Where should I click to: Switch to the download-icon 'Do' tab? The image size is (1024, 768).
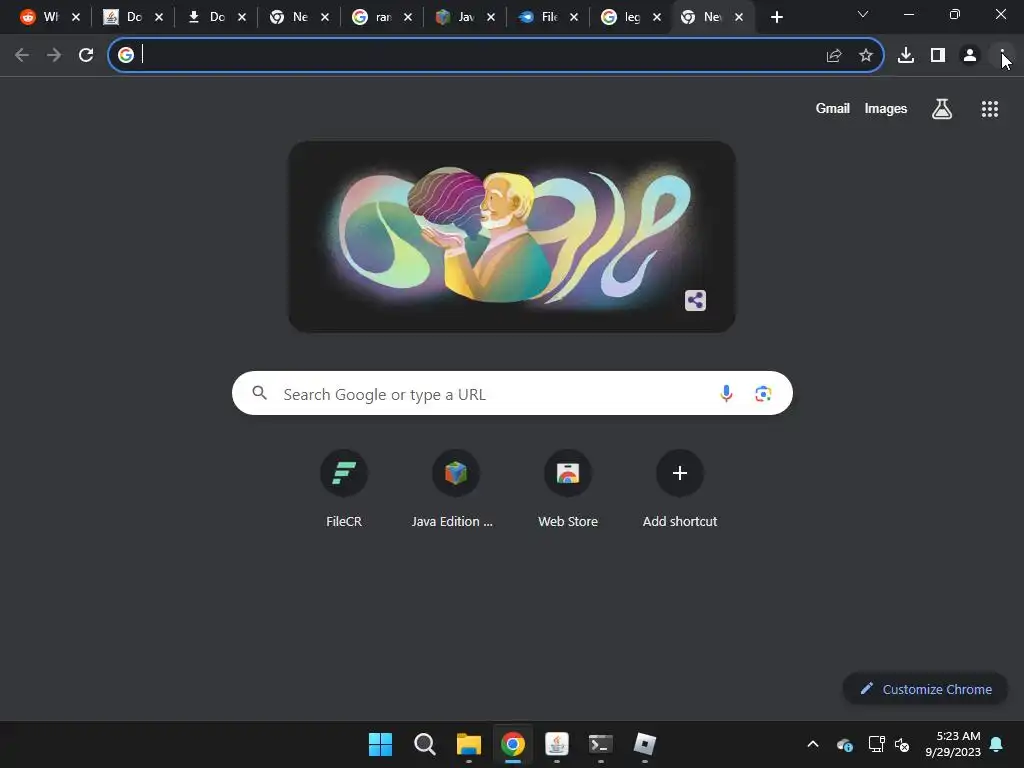click(206, 17)
